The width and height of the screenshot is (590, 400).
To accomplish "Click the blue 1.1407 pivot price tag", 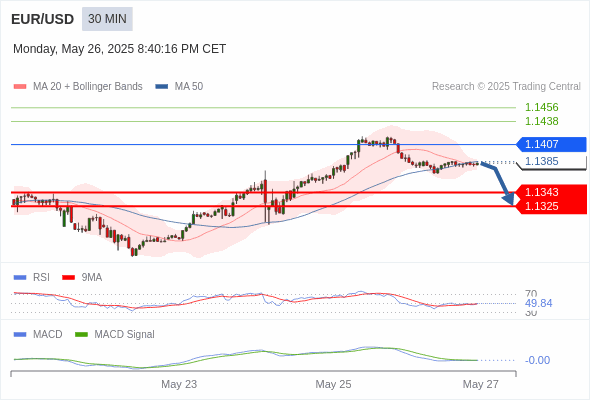I will (x=551, y=144).
